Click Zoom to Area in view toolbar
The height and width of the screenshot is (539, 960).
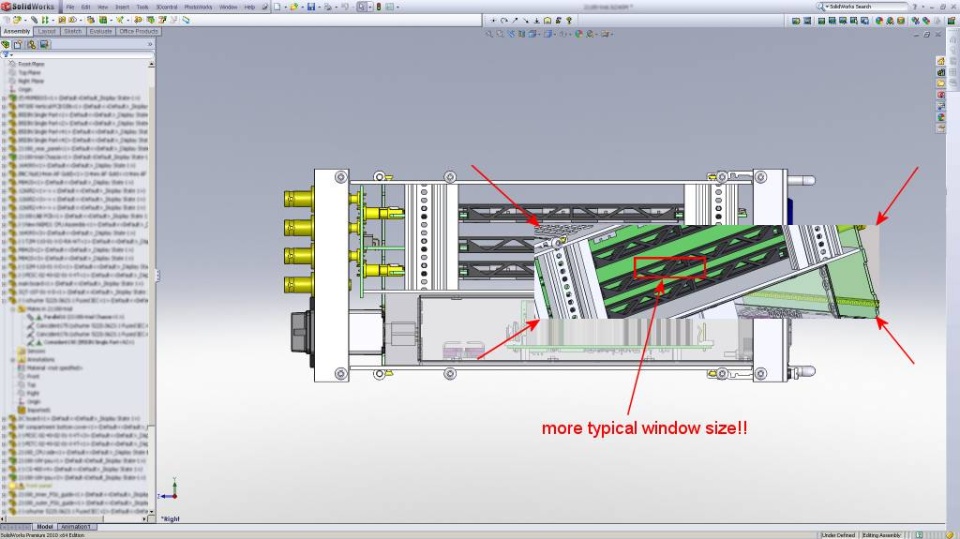coord(500,34)
